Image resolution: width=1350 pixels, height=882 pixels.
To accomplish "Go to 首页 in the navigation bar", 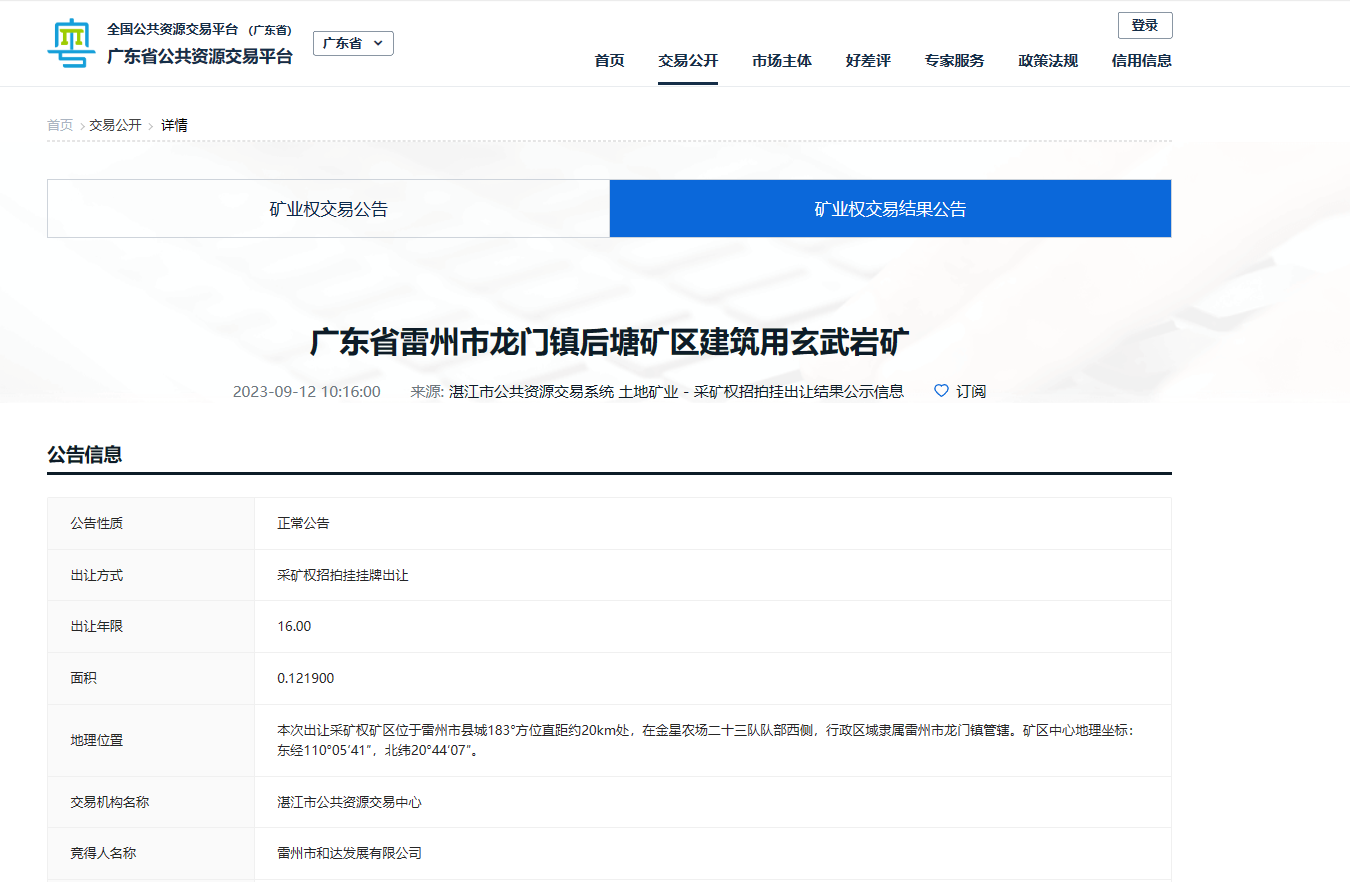I will [x=609, y=61].
